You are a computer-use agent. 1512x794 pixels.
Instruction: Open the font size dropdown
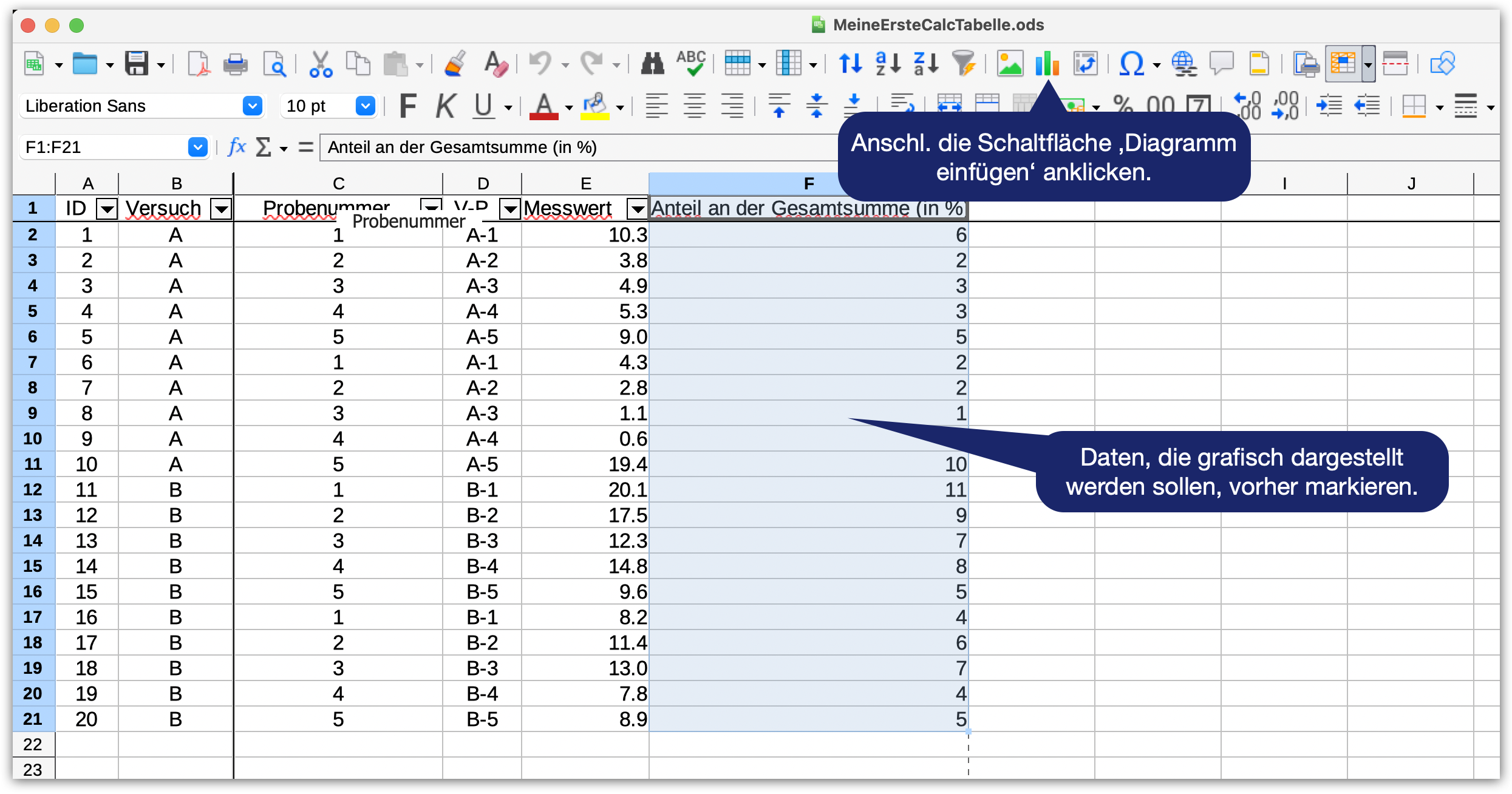pyautogui.click(x=365, y=106)
